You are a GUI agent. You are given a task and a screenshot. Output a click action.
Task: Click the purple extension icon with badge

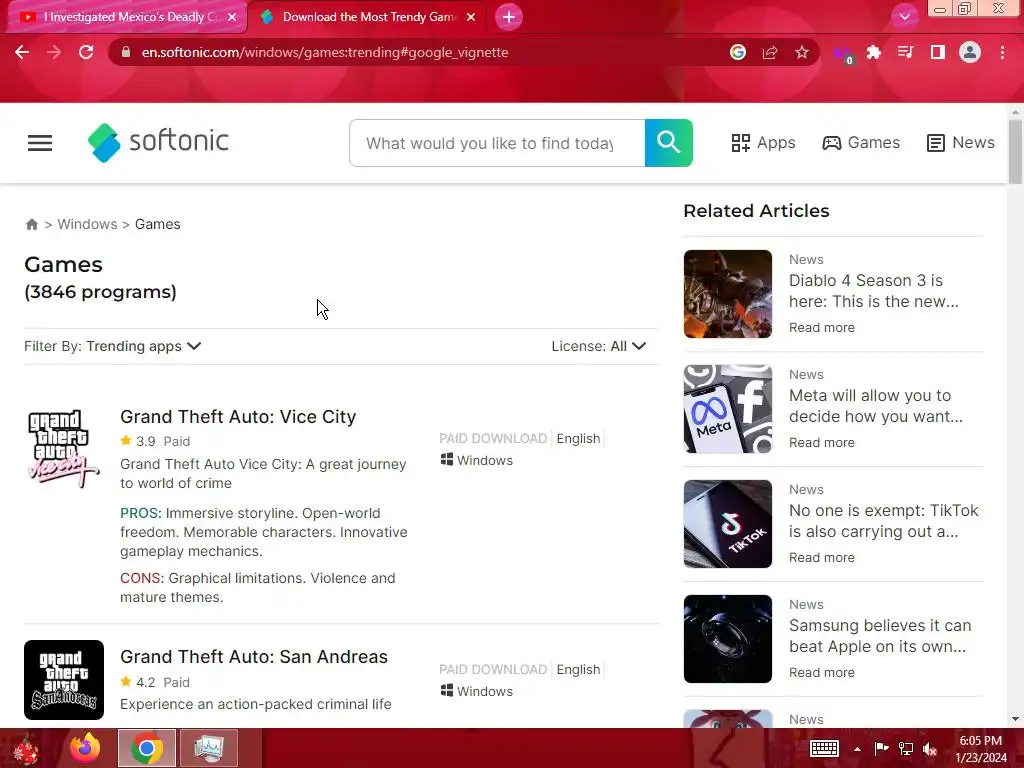click(x=842, y=54)
